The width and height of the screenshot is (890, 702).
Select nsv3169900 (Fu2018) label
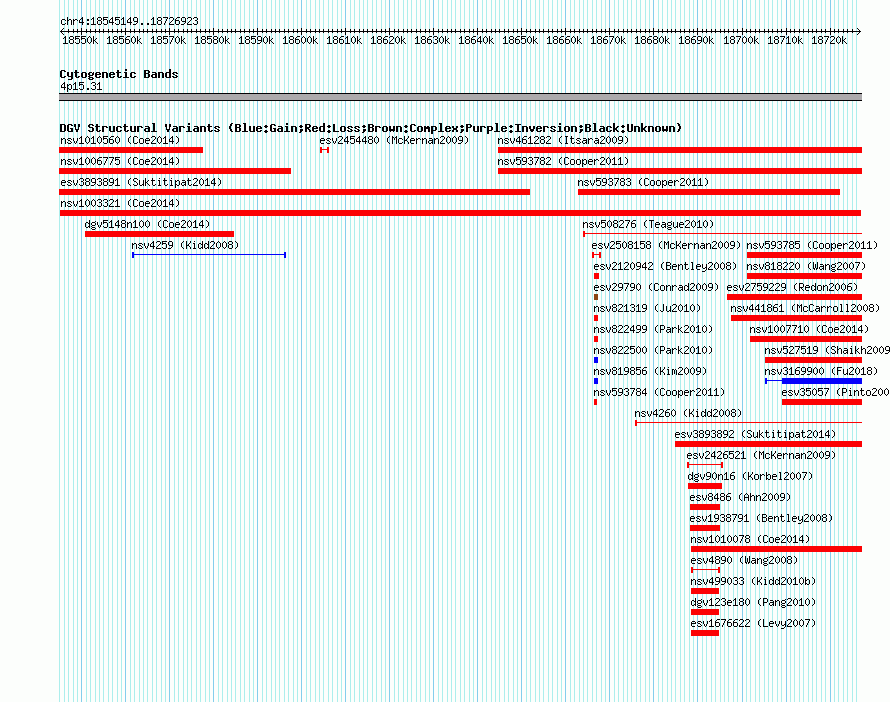coord(821,371)
